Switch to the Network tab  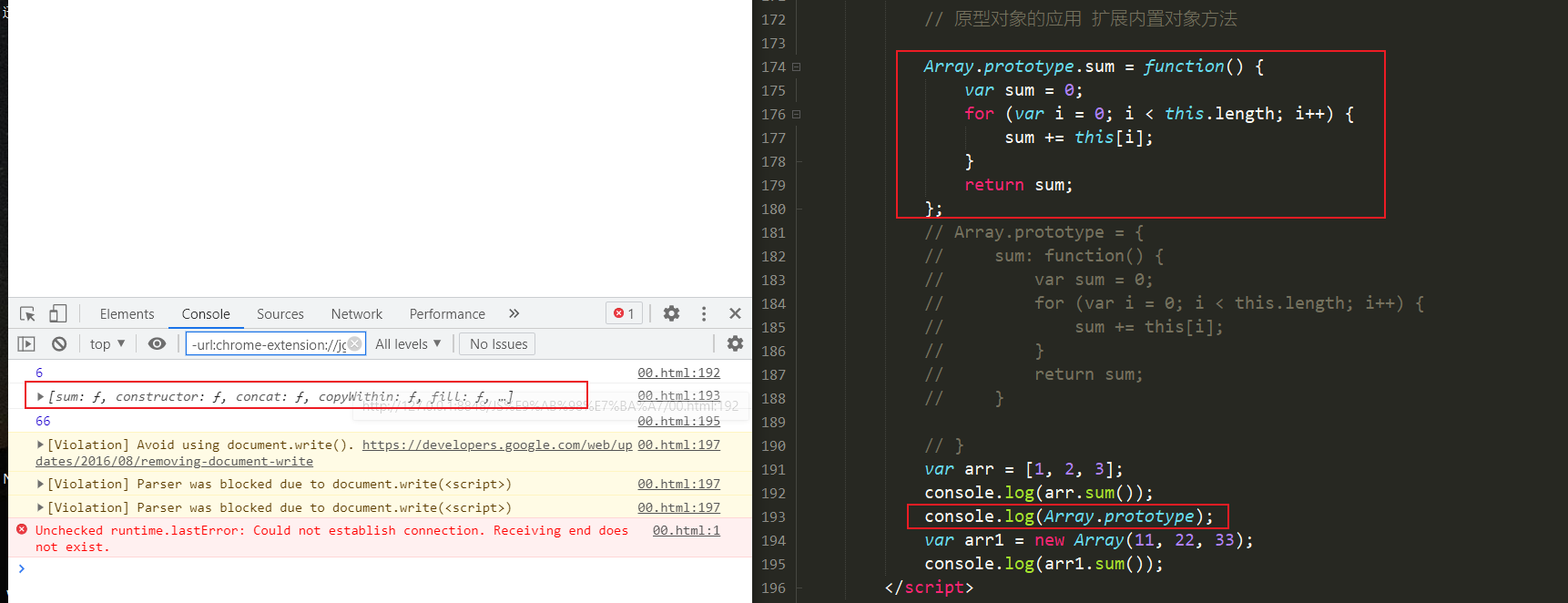[357, 313]
